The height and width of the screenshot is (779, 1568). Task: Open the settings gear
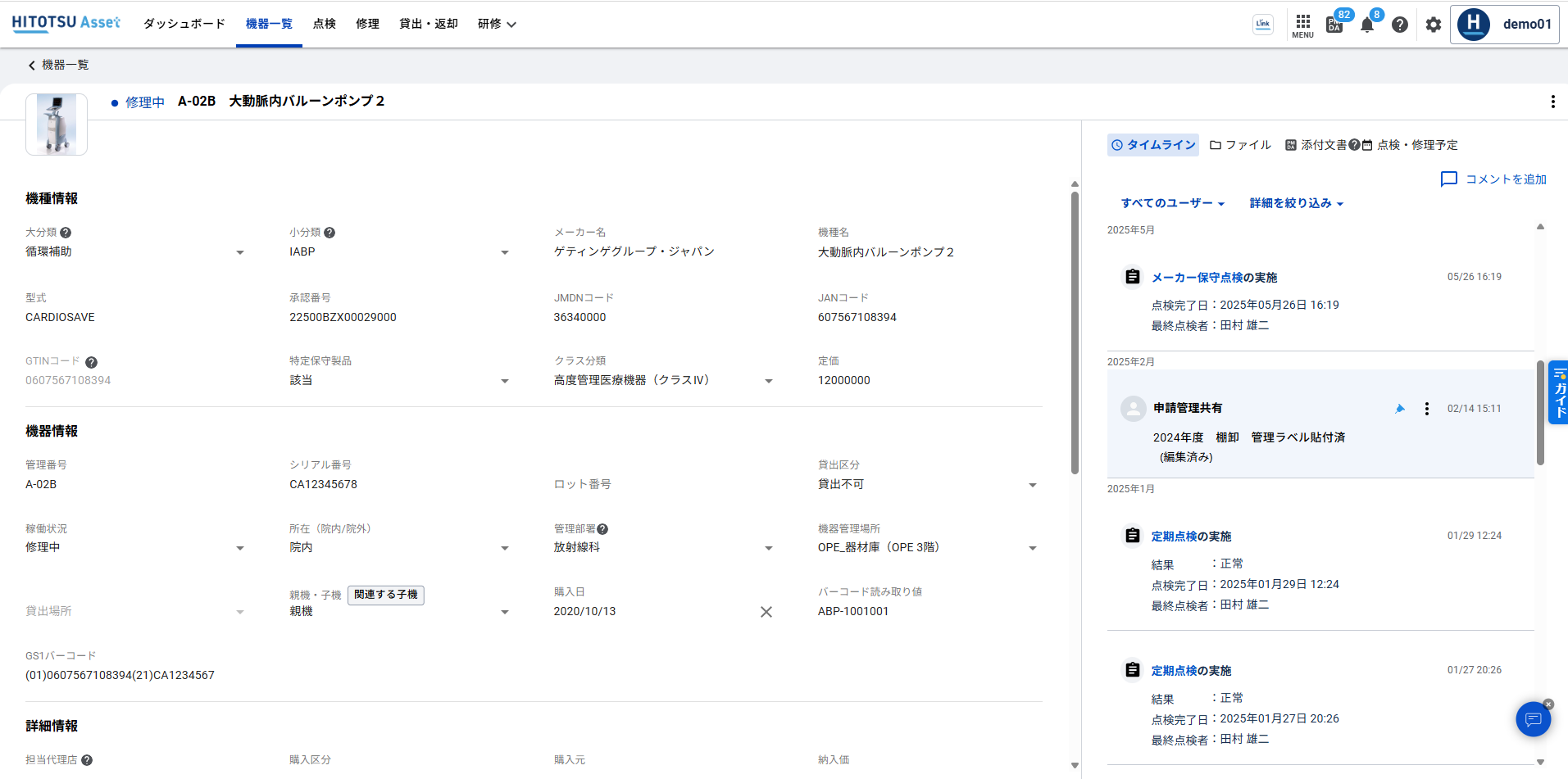click(1433, 25)
